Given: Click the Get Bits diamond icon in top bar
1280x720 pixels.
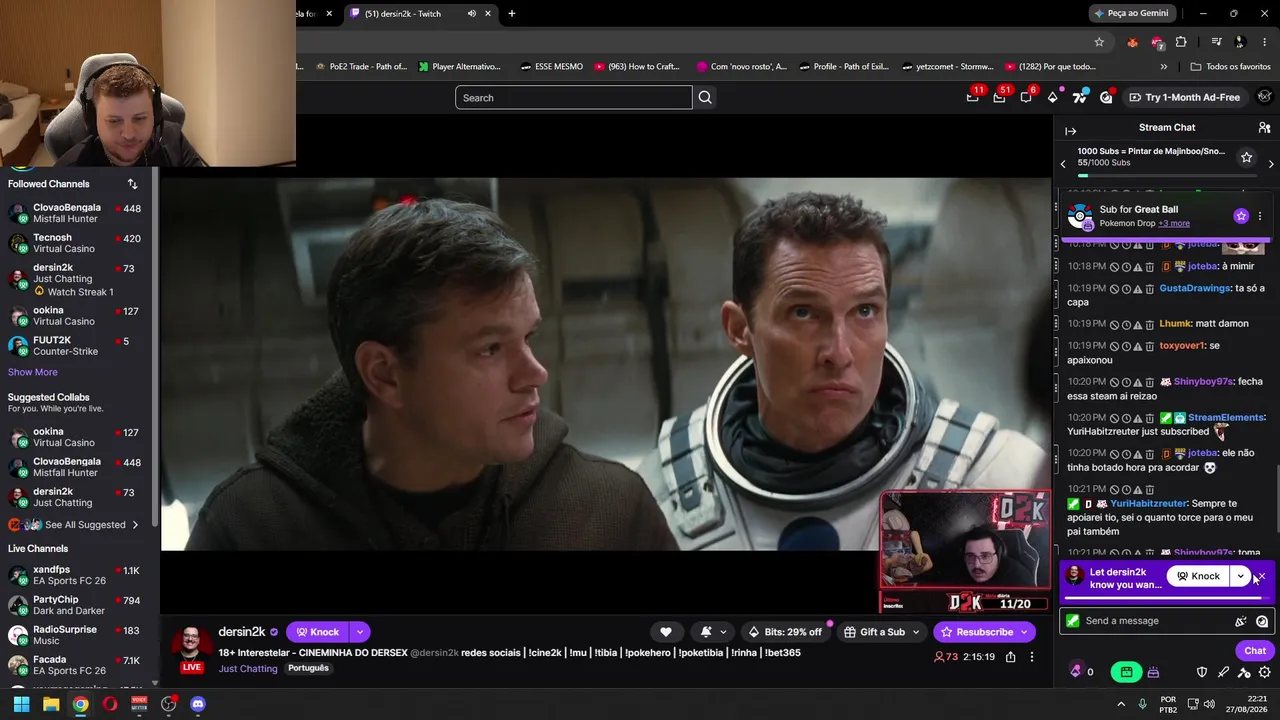Looking at the screenshot, I should click(1052, 97).
